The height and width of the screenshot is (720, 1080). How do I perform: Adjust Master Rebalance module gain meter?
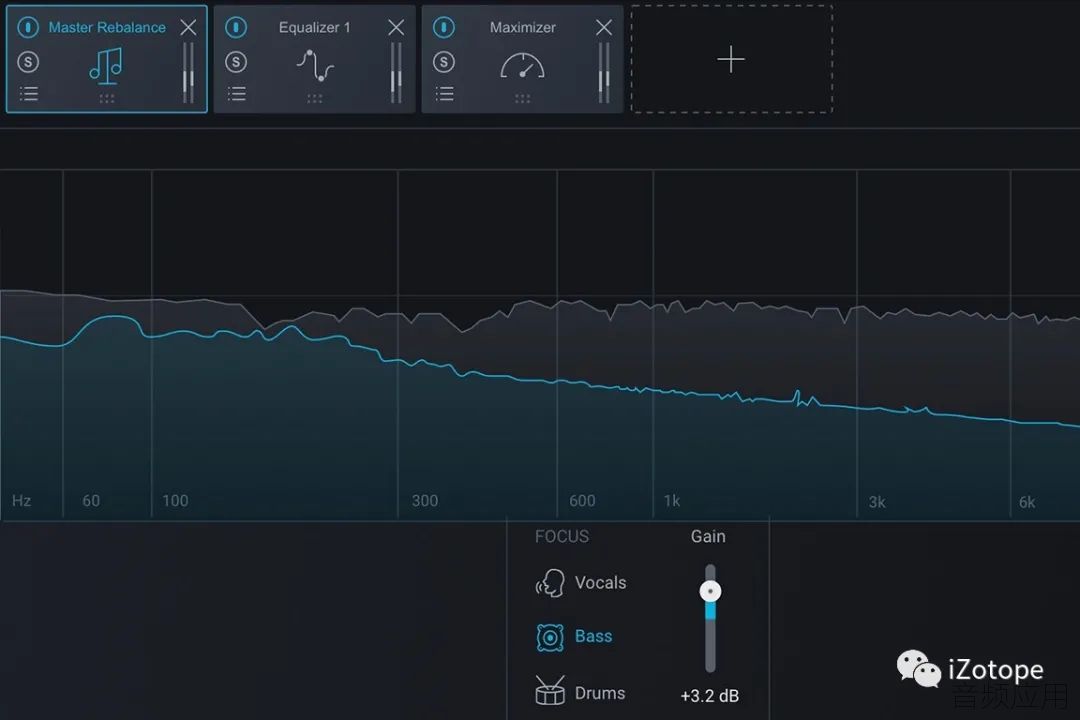pos(188,72)
